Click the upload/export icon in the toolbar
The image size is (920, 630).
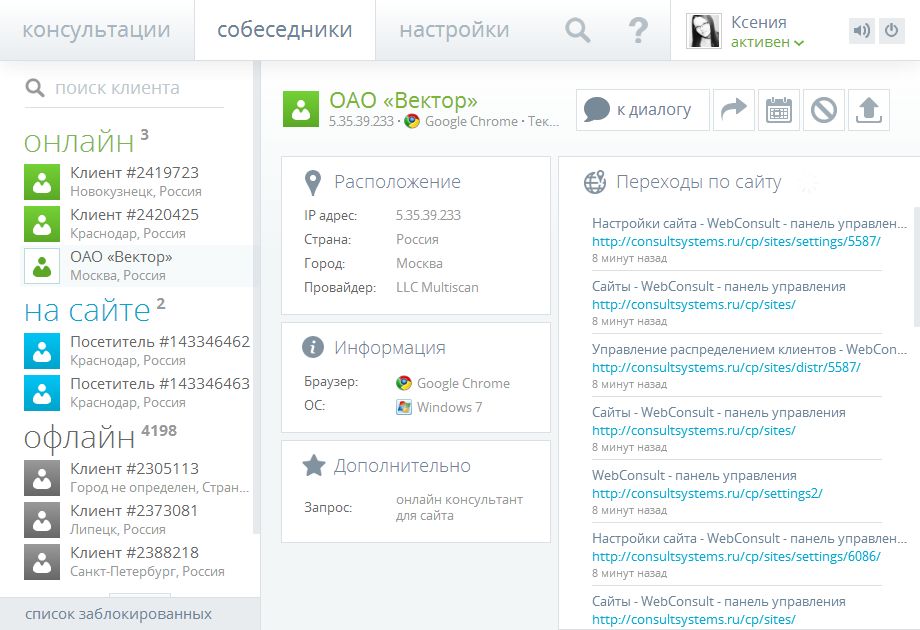pos(869,110)
